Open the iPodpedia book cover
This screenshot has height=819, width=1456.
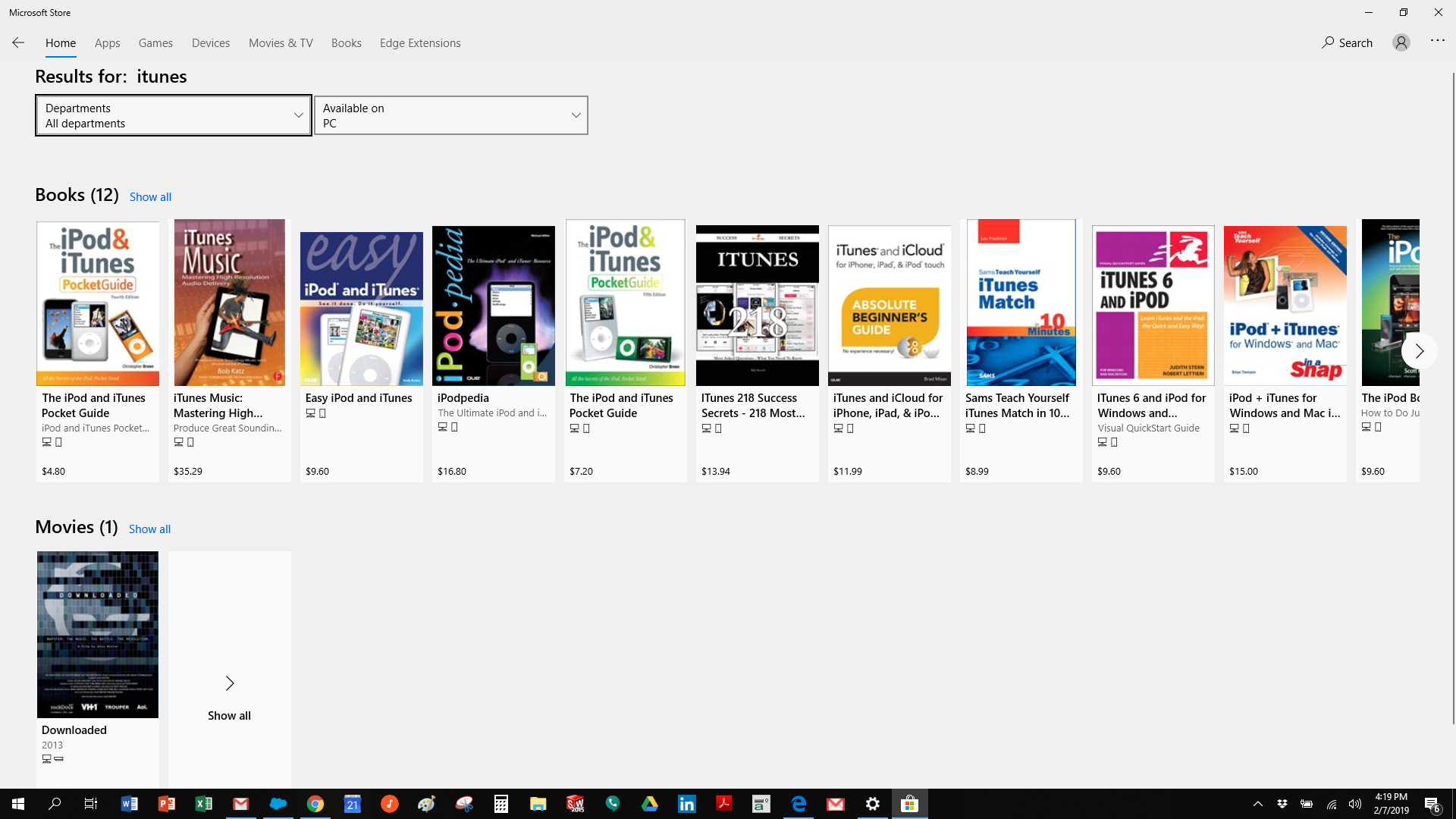point(494,306)
